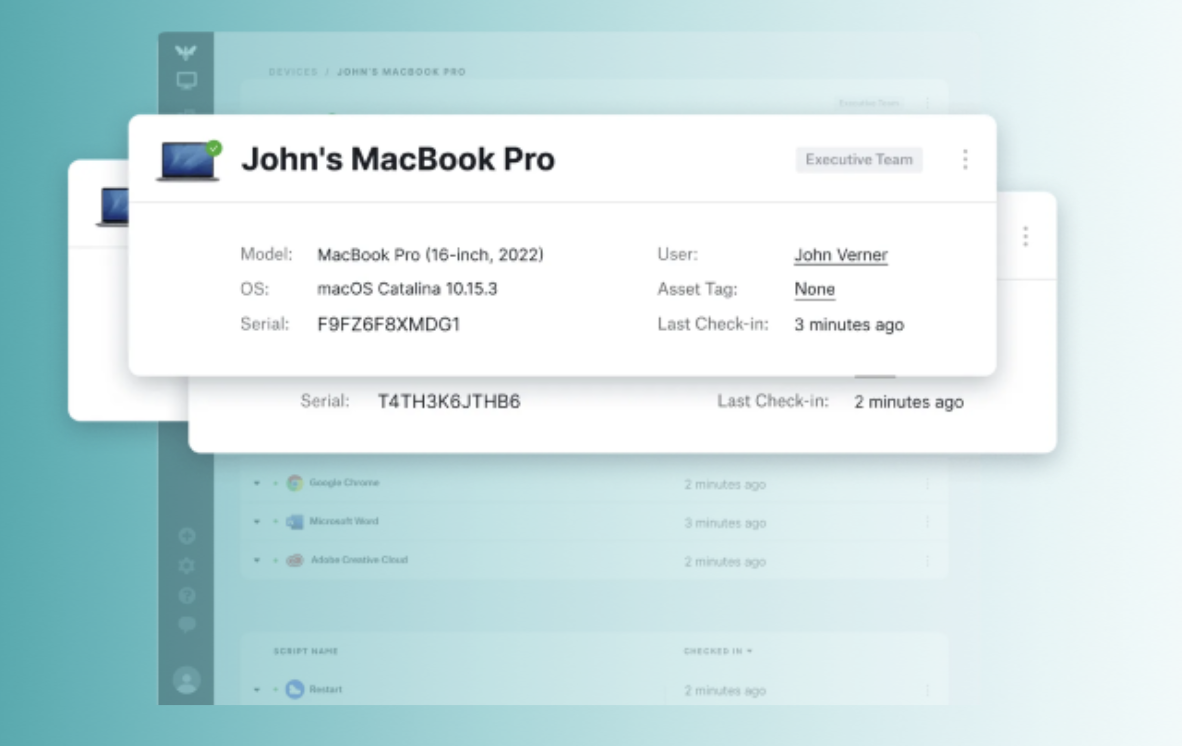Image resolution: width=1182 pixels, height=746 pixels.
Task: Click the Restart script icon
Action: (295, 689)
